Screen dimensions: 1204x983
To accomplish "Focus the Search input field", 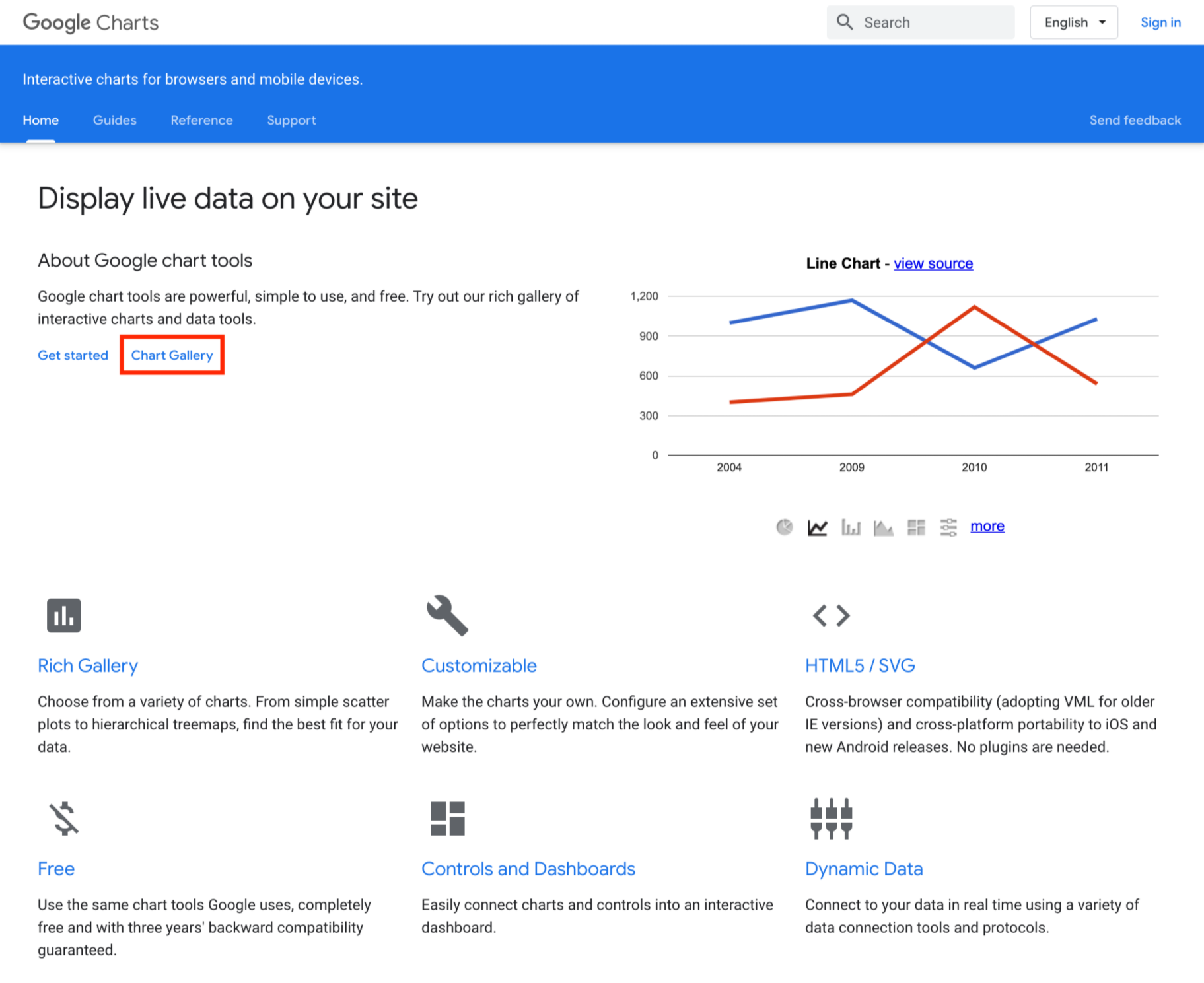I will tap(921, 22).
